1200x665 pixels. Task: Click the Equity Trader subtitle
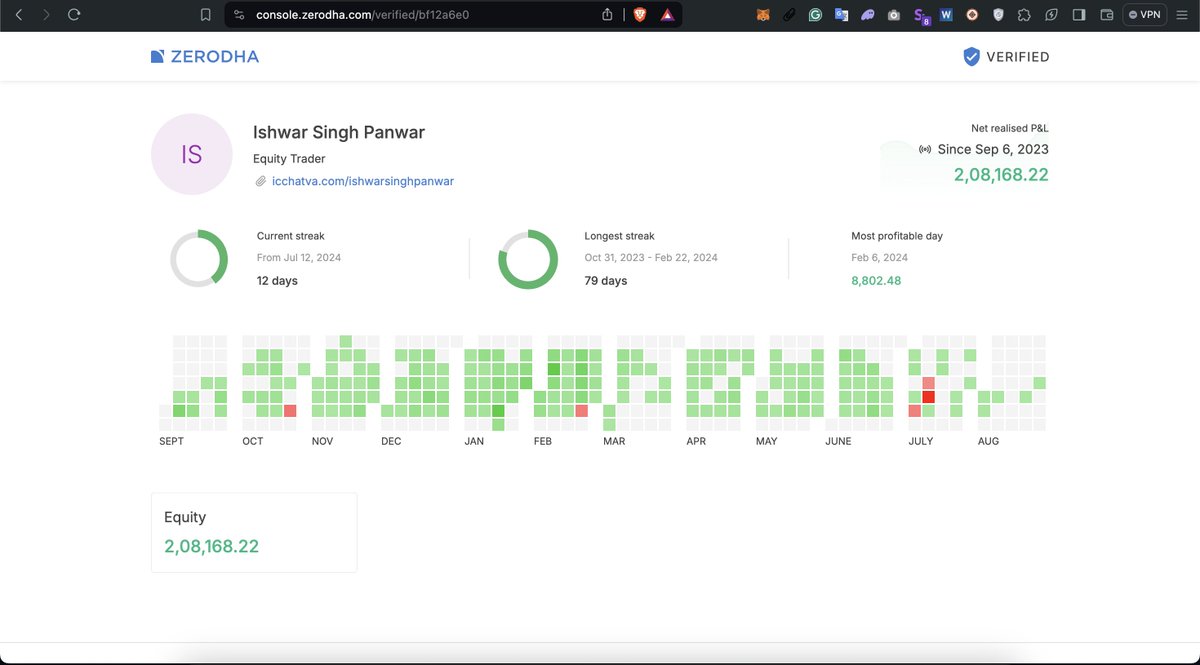click(x=289, y=158)
